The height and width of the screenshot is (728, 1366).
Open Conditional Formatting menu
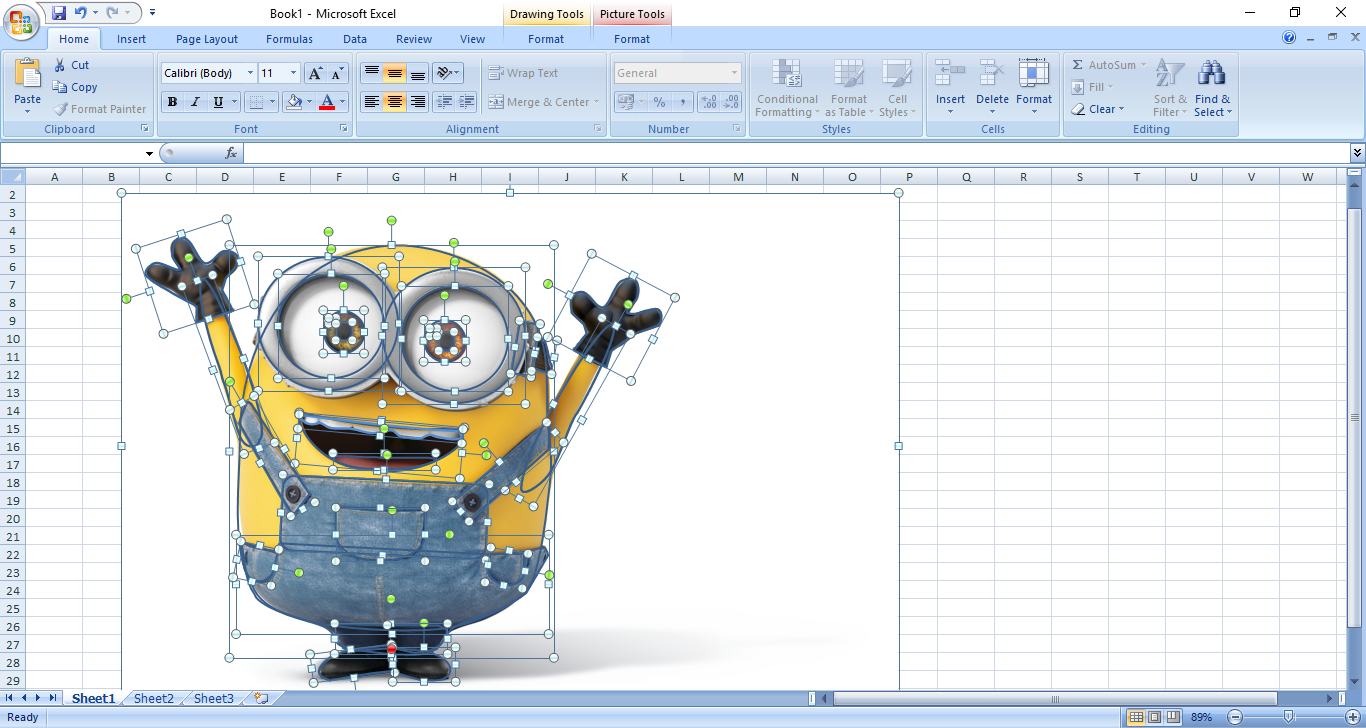tap(787, 88)
